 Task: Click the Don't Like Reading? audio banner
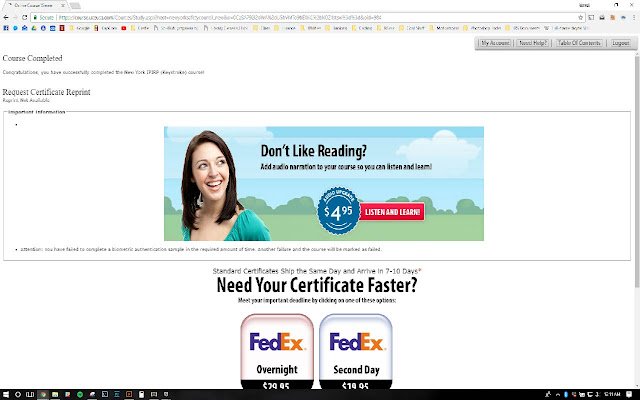pos(324,184)
